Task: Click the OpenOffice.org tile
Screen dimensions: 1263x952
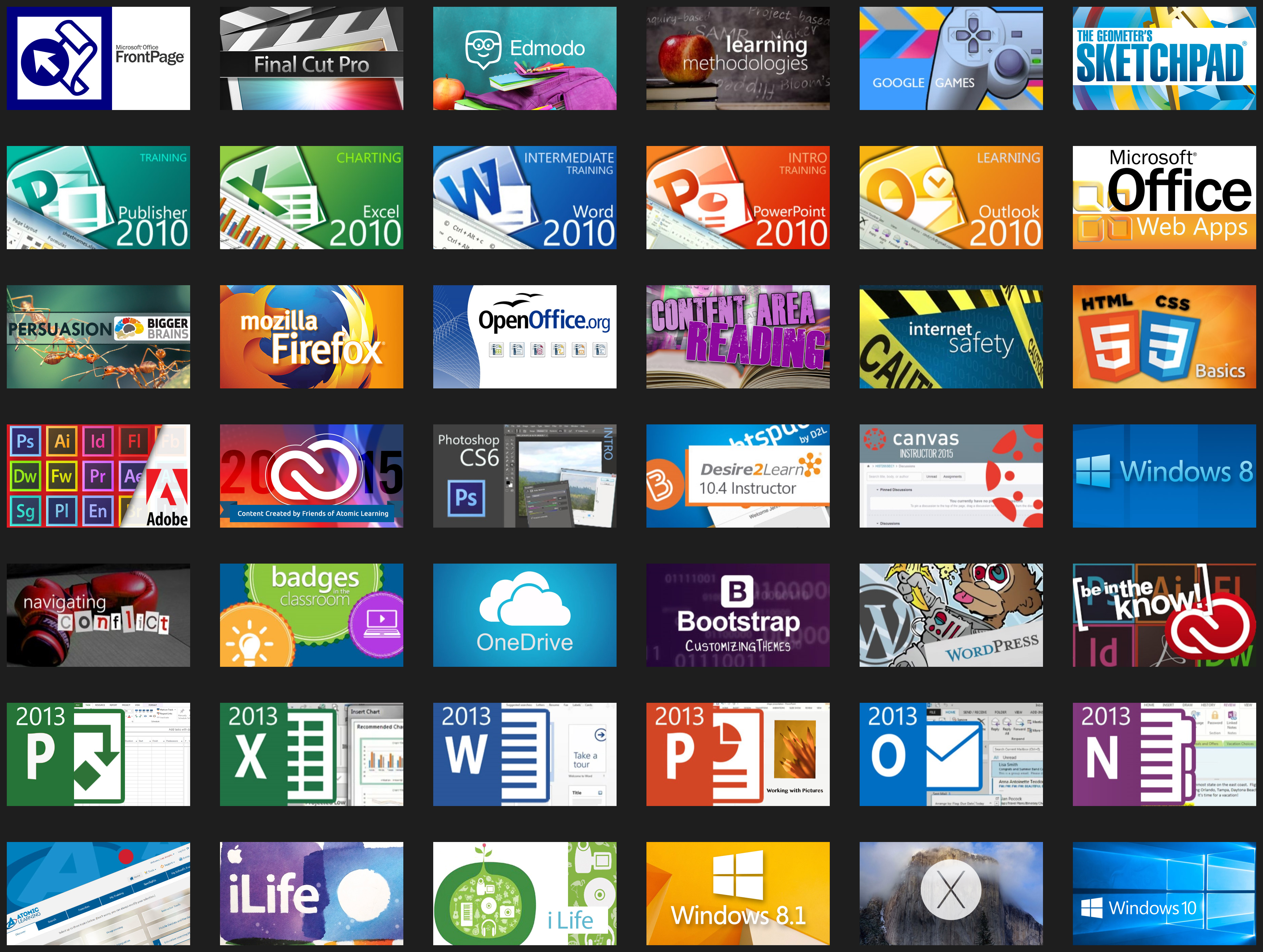Action: [524, 336]
